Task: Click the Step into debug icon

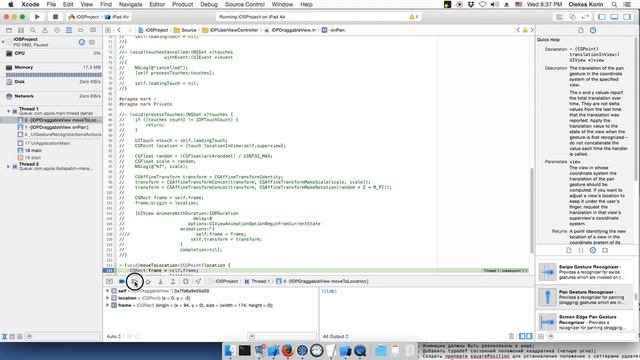Action: coord(160,282)
